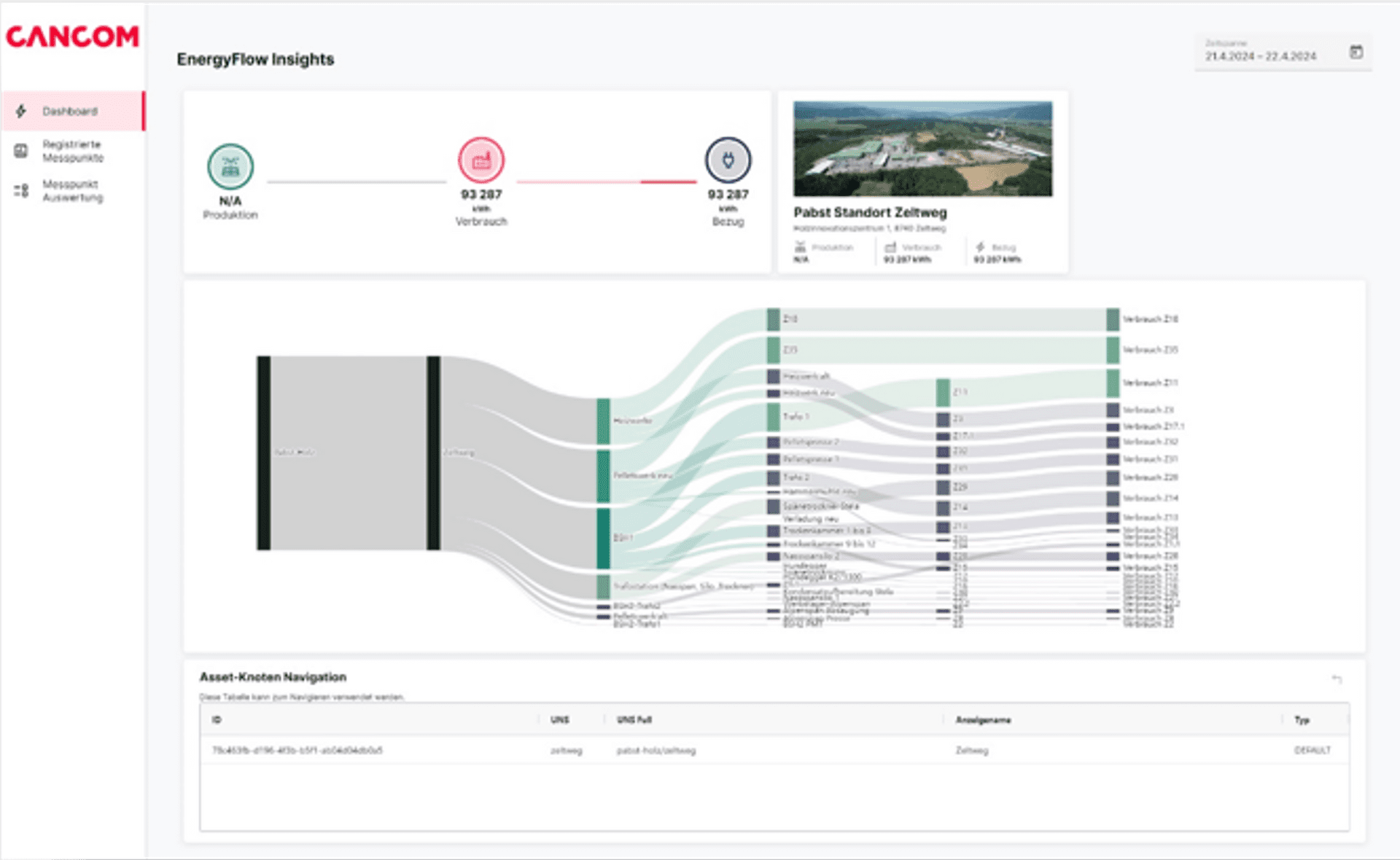Click the Produktion icon on the Zeltweg site card
Screen dimensions: 1400x860
pyautogui.click(x=800, y=247)
